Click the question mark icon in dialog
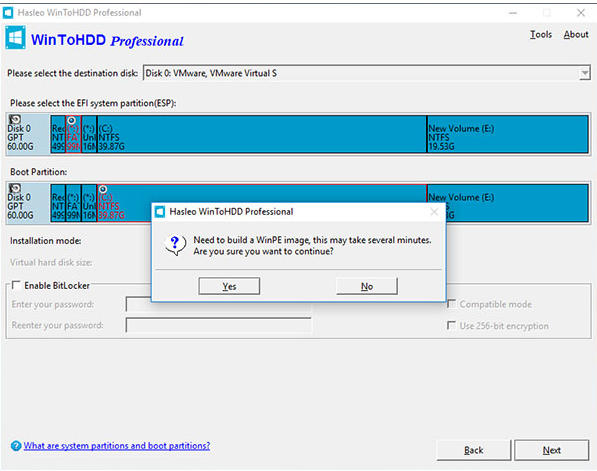 (x=175, y=245)
